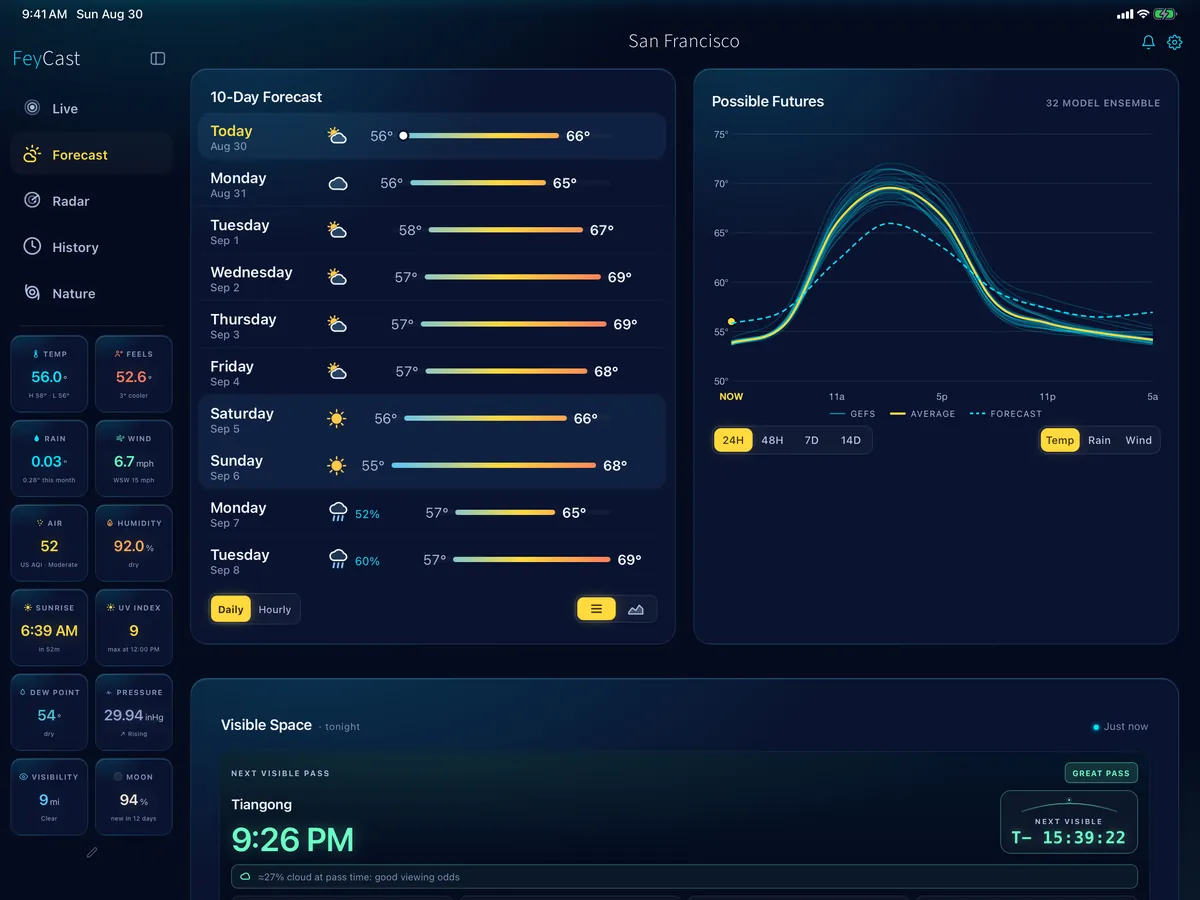This screenshot has height=900, width=1200.
Task: Open the Moon tile
Action: [x=134, y=797]
